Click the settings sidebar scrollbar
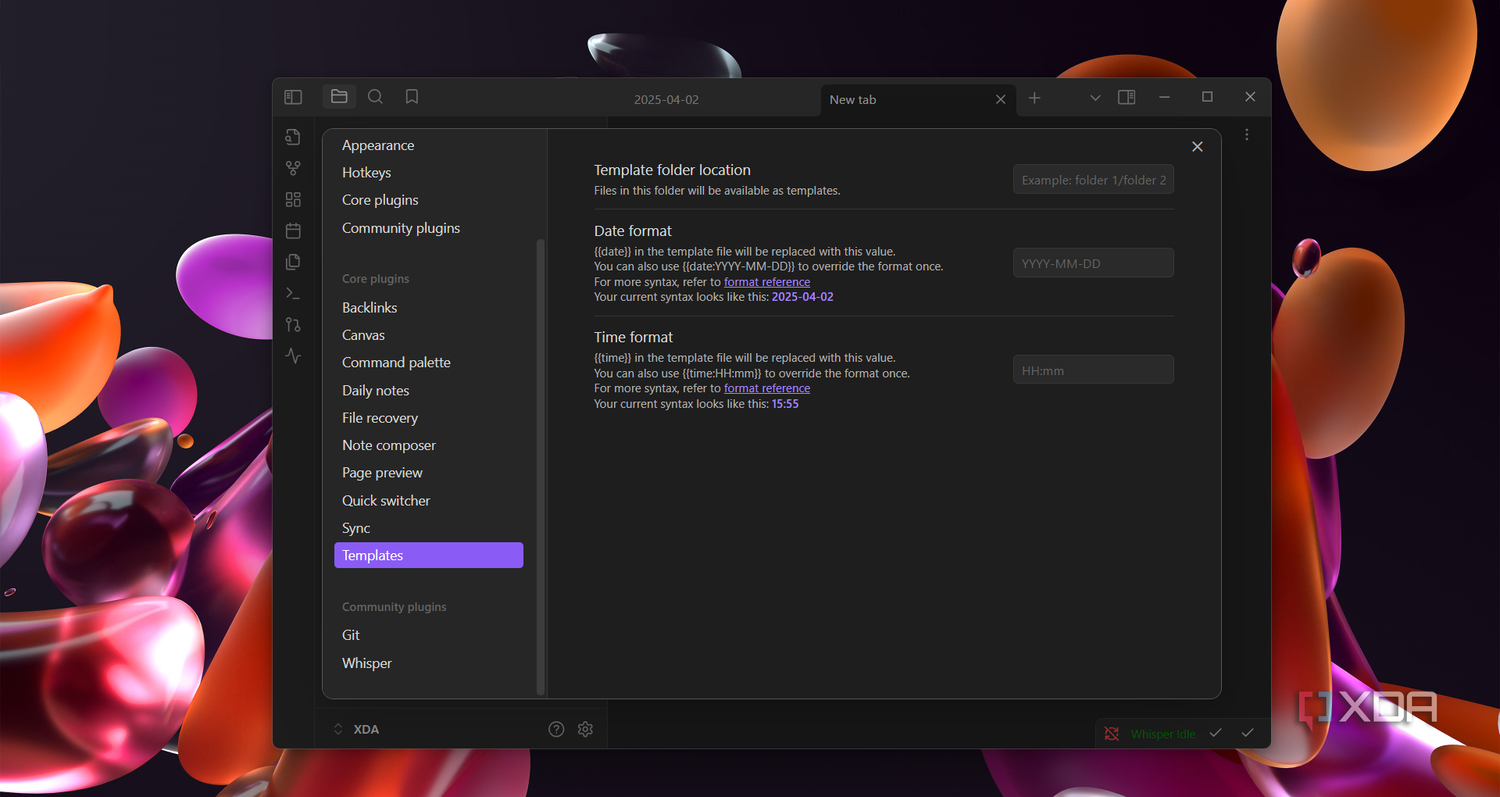The image size is (1500, 797). [541, 466]
